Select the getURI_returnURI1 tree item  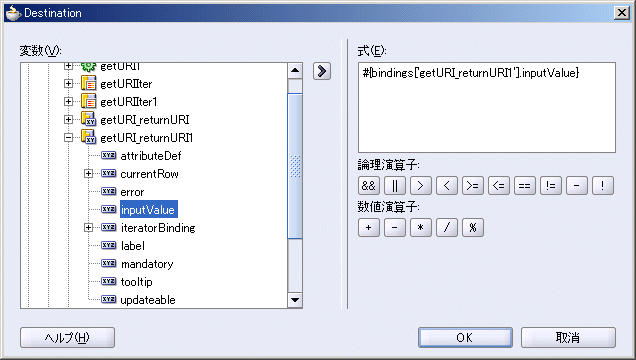pyautogui.click(x=146, y=138)
